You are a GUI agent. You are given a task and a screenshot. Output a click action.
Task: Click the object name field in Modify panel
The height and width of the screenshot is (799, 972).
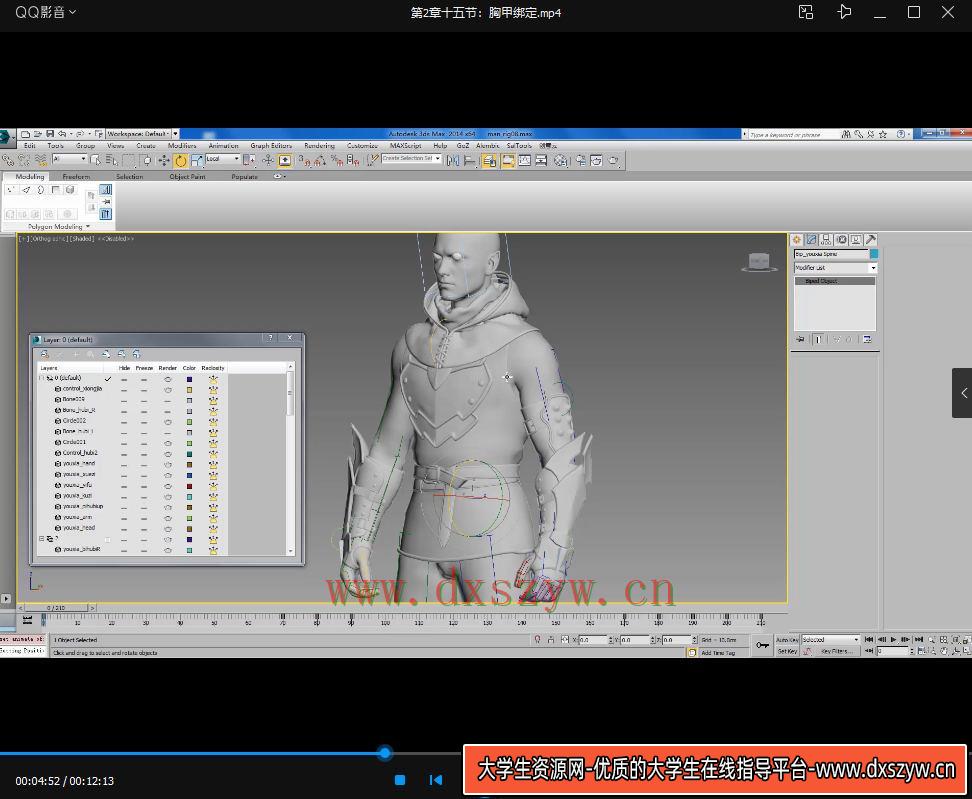tap(831, 254)
